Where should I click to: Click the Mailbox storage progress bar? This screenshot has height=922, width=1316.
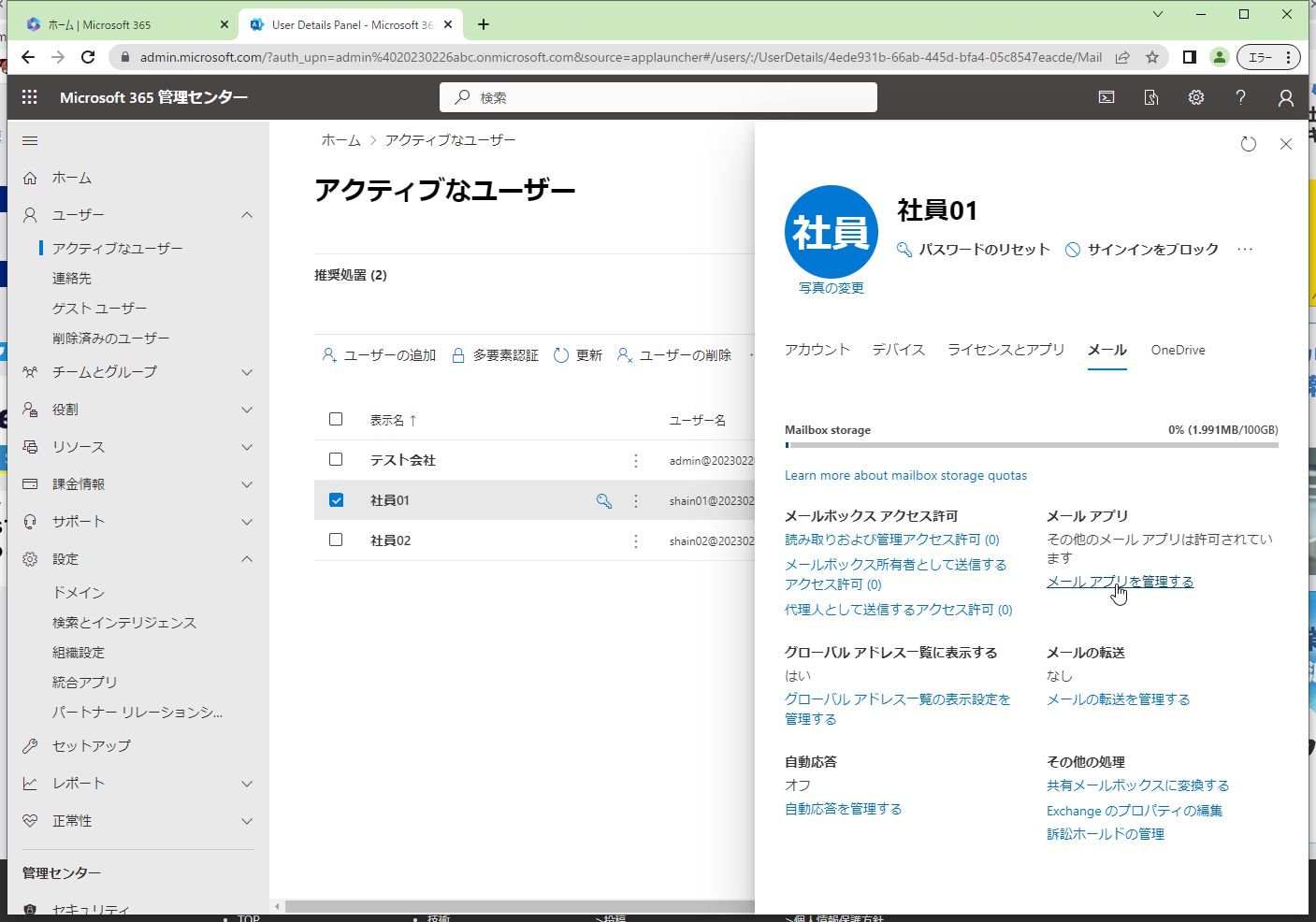(x=1032, y=445)
